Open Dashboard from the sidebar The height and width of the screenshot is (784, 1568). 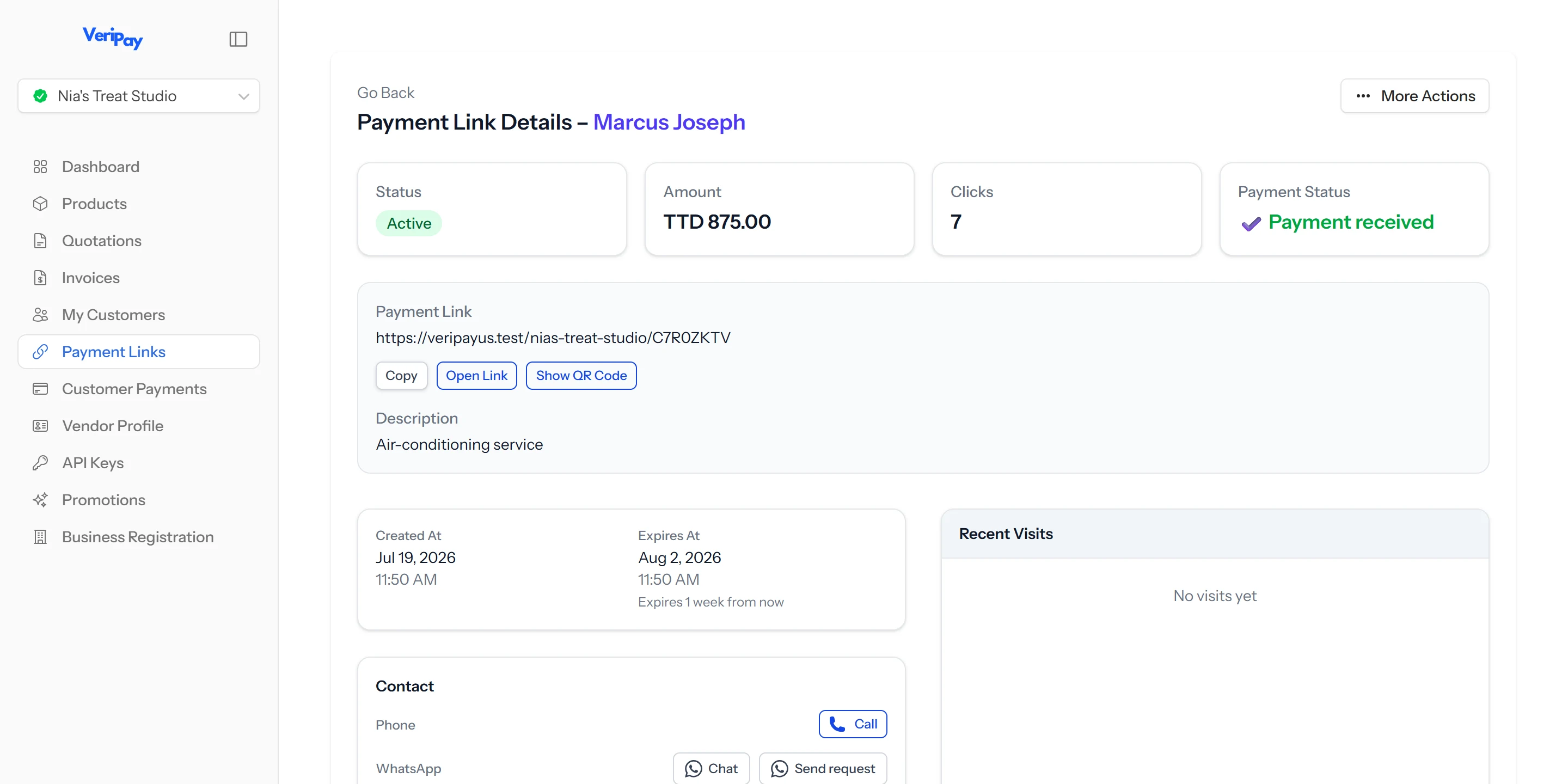[139, 167]
